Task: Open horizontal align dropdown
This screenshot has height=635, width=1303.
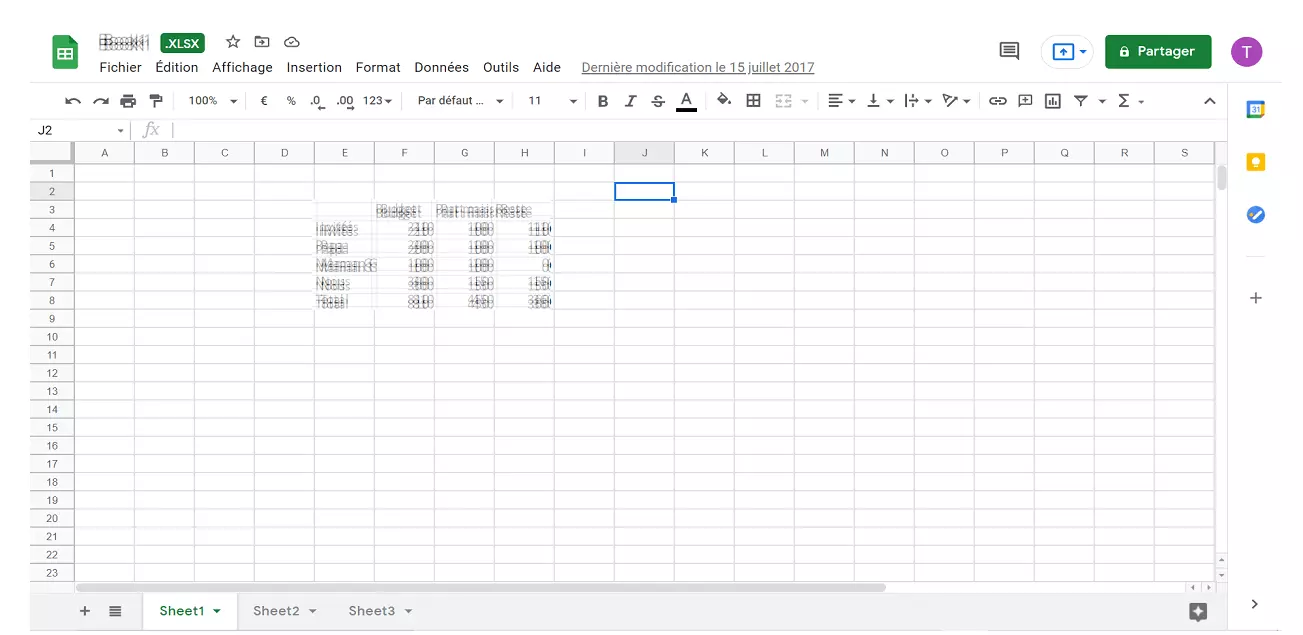Action: [x=842, y=101]
